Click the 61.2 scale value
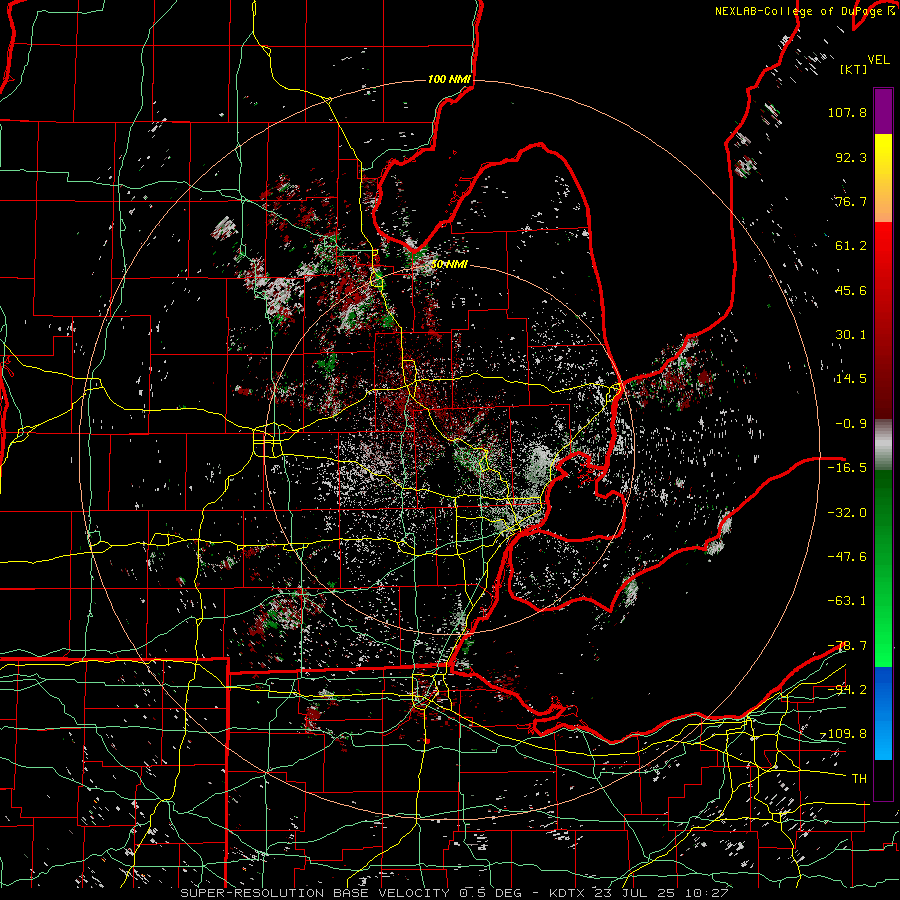 click(851, 246)
